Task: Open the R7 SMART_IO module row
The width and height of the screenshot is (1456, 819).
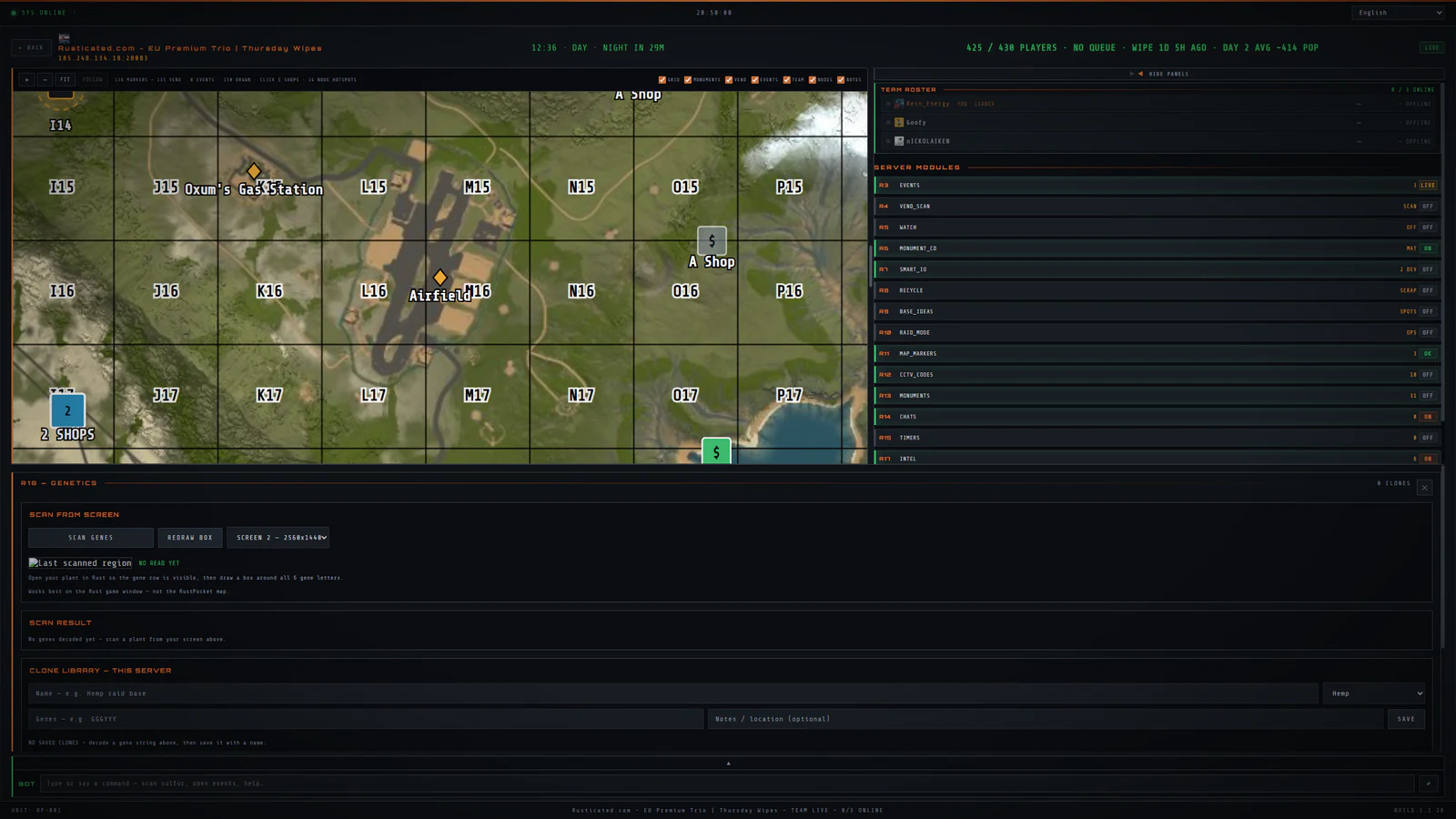Action: point(1156,269)
